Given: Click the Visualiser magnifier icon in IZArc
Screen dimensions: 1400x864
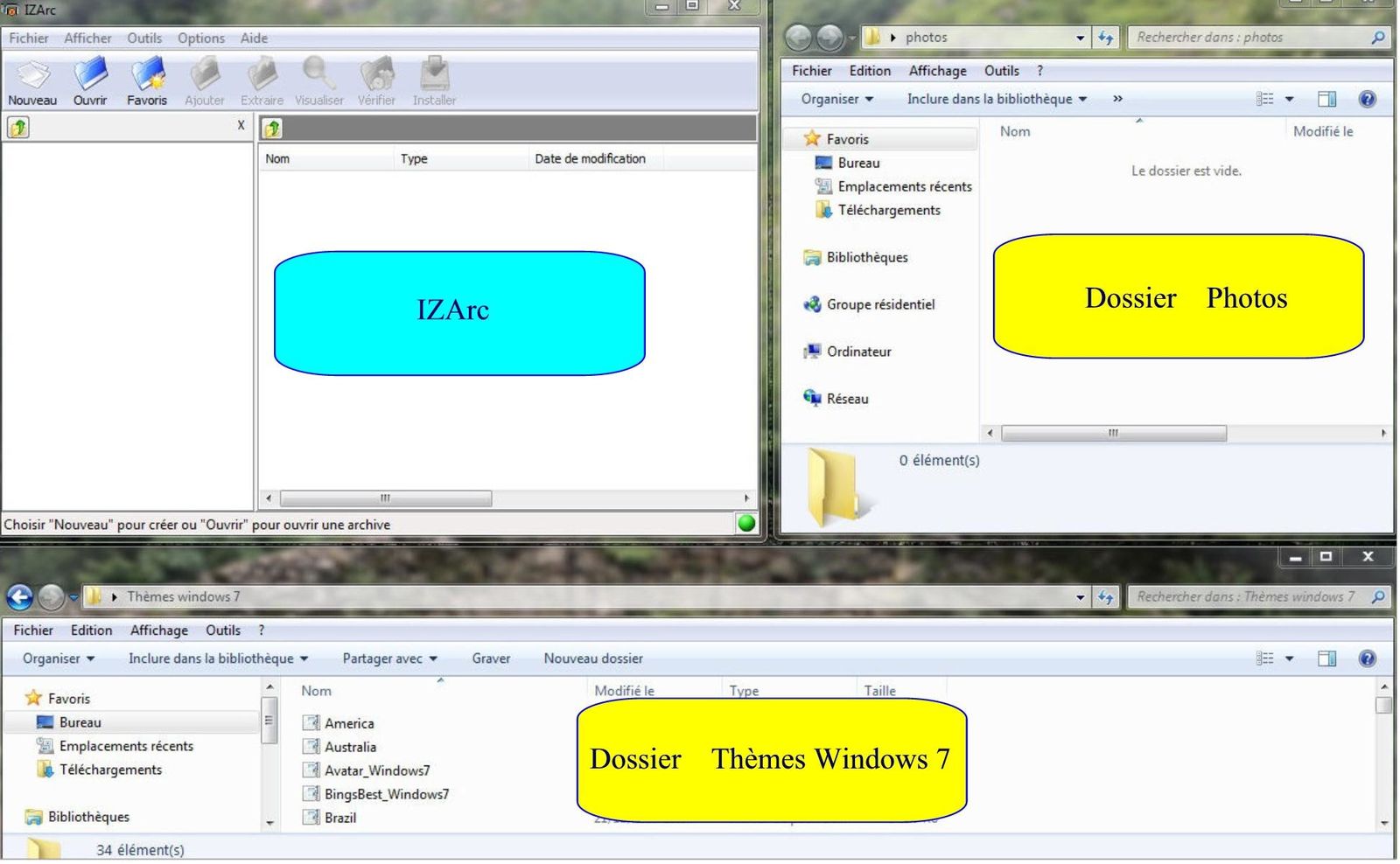Looking at the screenshot, I should (x=318, y=74).
